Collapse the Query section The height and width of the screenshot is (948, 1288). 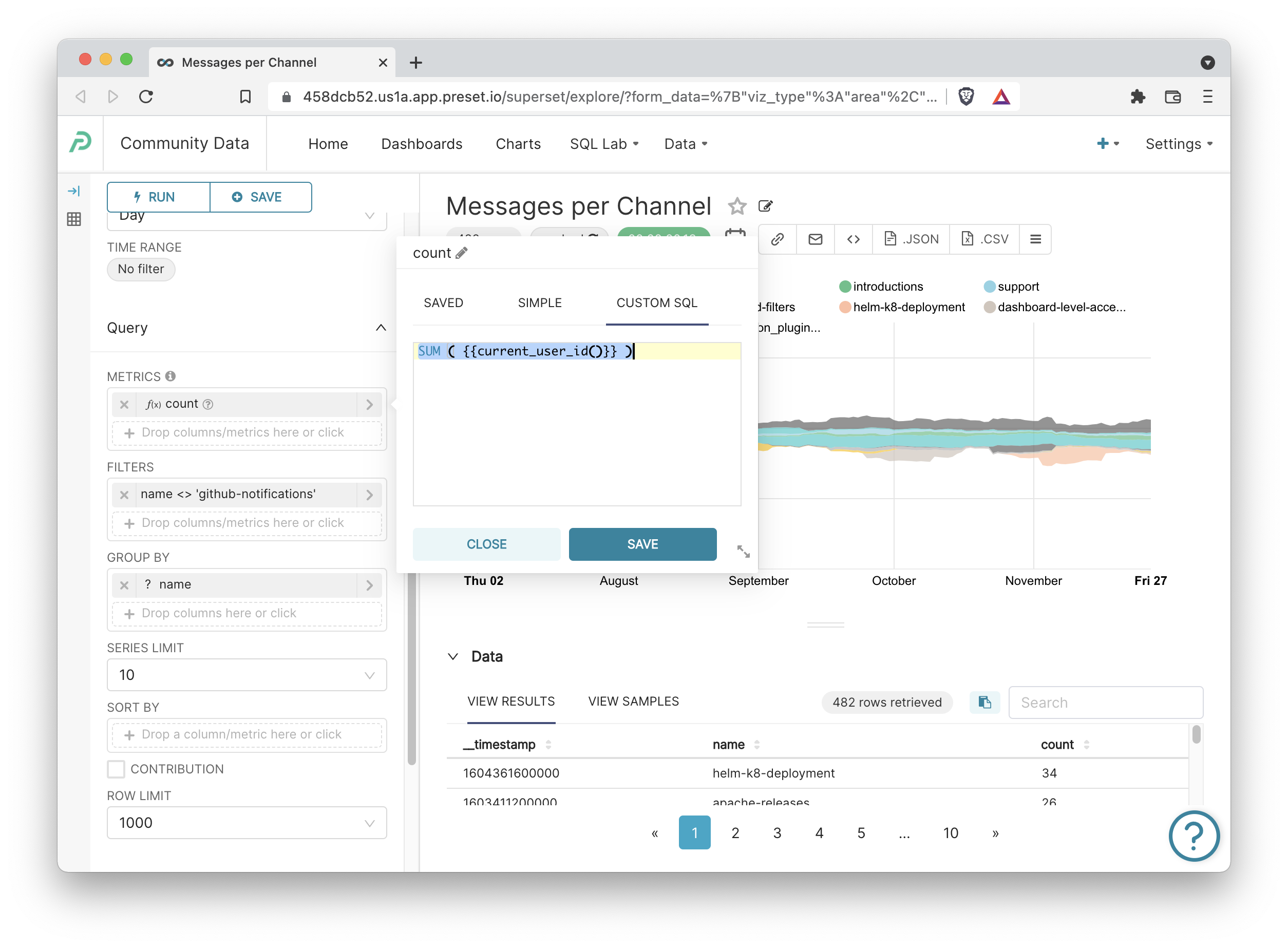pyautogui.click(x=381, y=328)
